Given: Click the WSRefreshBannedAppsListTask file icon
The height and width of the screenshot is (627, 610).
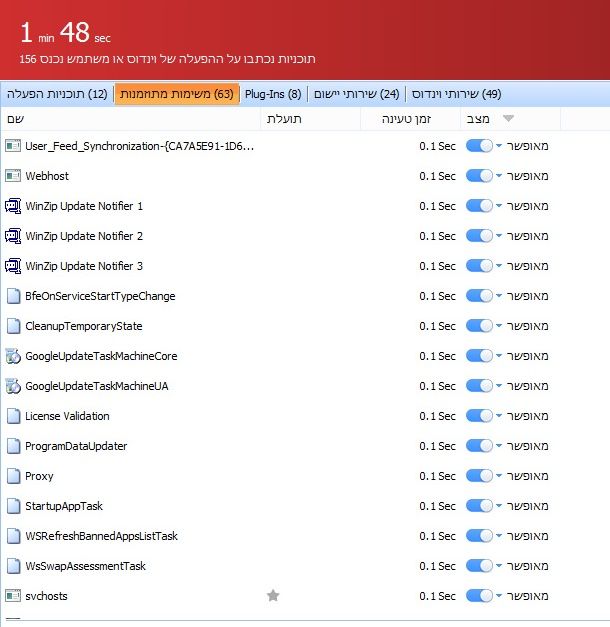Looking at the screenshot, I should [13, 536].
